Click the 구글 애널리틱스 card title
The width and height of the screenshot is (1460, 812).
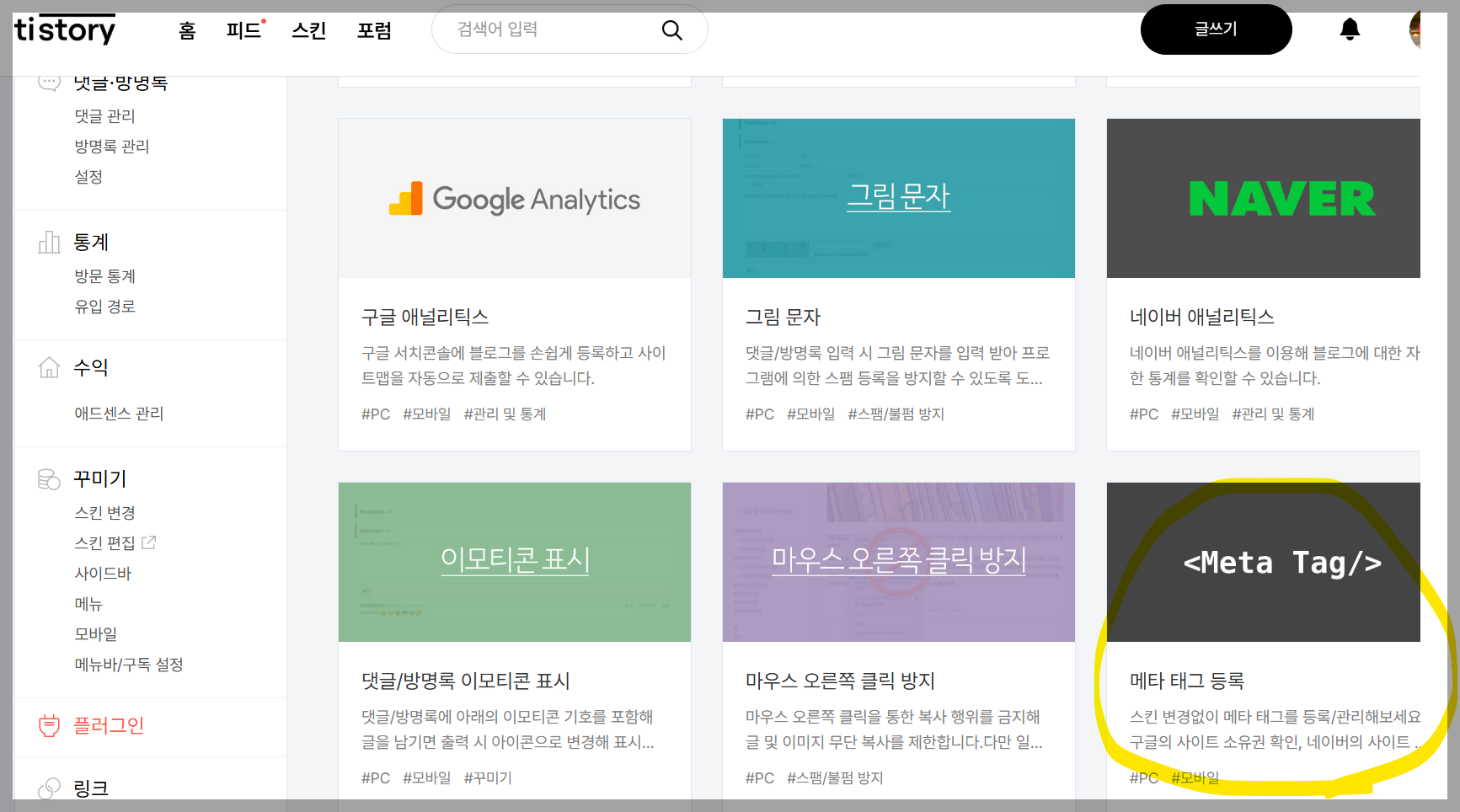coord(425,317)
